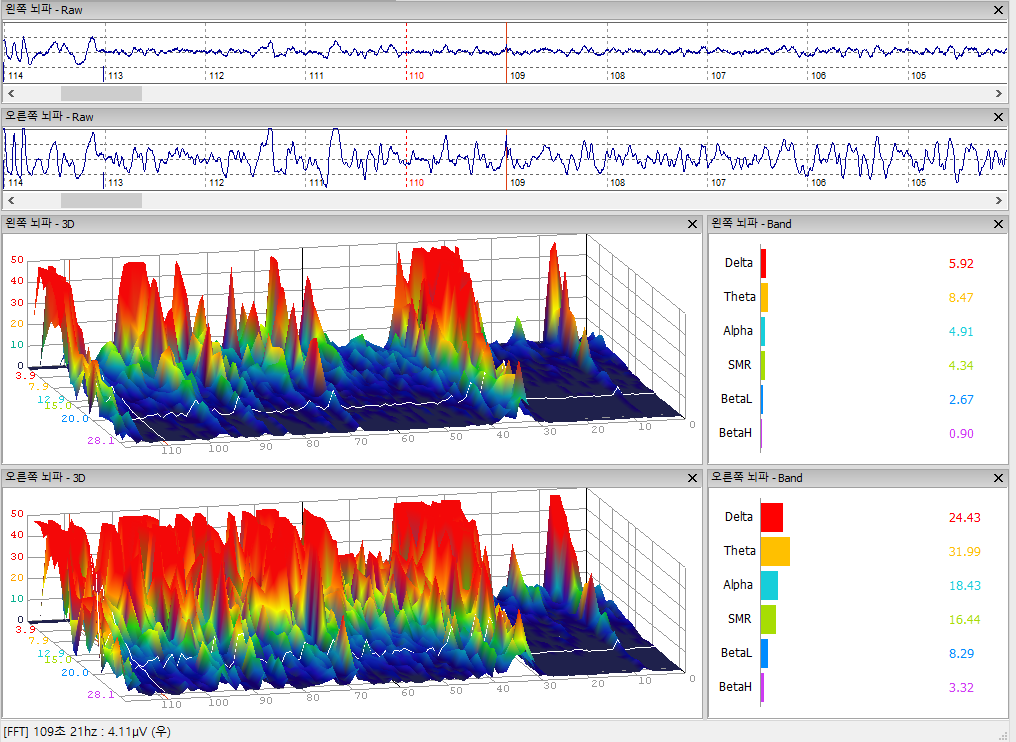Click the Delta label in left-brain Band
1016x742 pixels.
739,262
